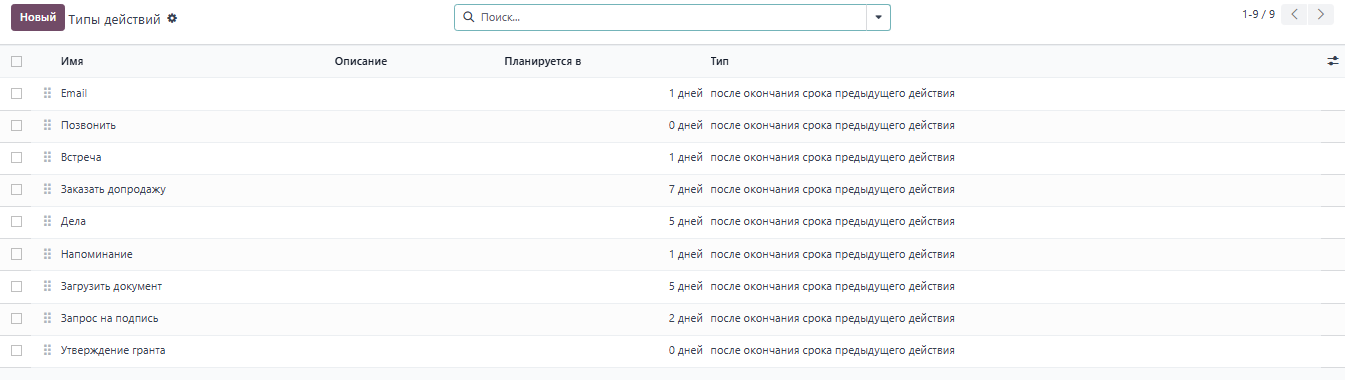Click the search magnifier icon

pyautogui.click(x=468, y=18)
